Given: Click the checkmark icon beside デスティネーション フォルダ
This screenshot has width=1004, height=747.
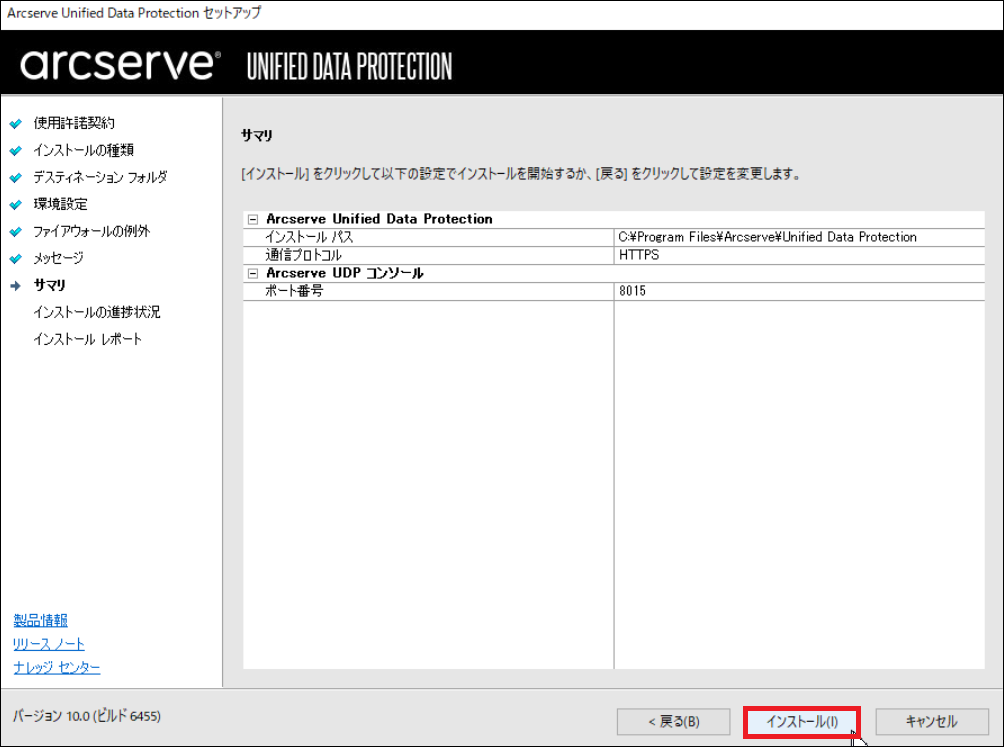Looking at the screenshot, I should click(x=15, y=178).
